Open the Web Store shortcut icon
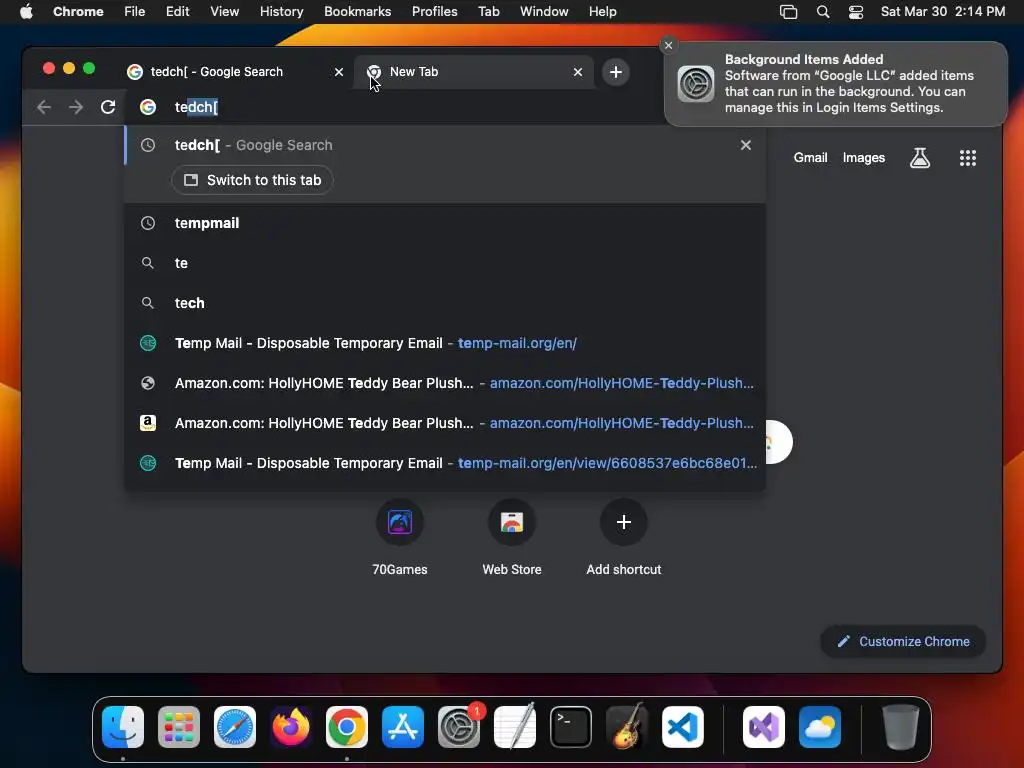The height and width of the screenshot is (768, 1024). (x=512, y=522)
